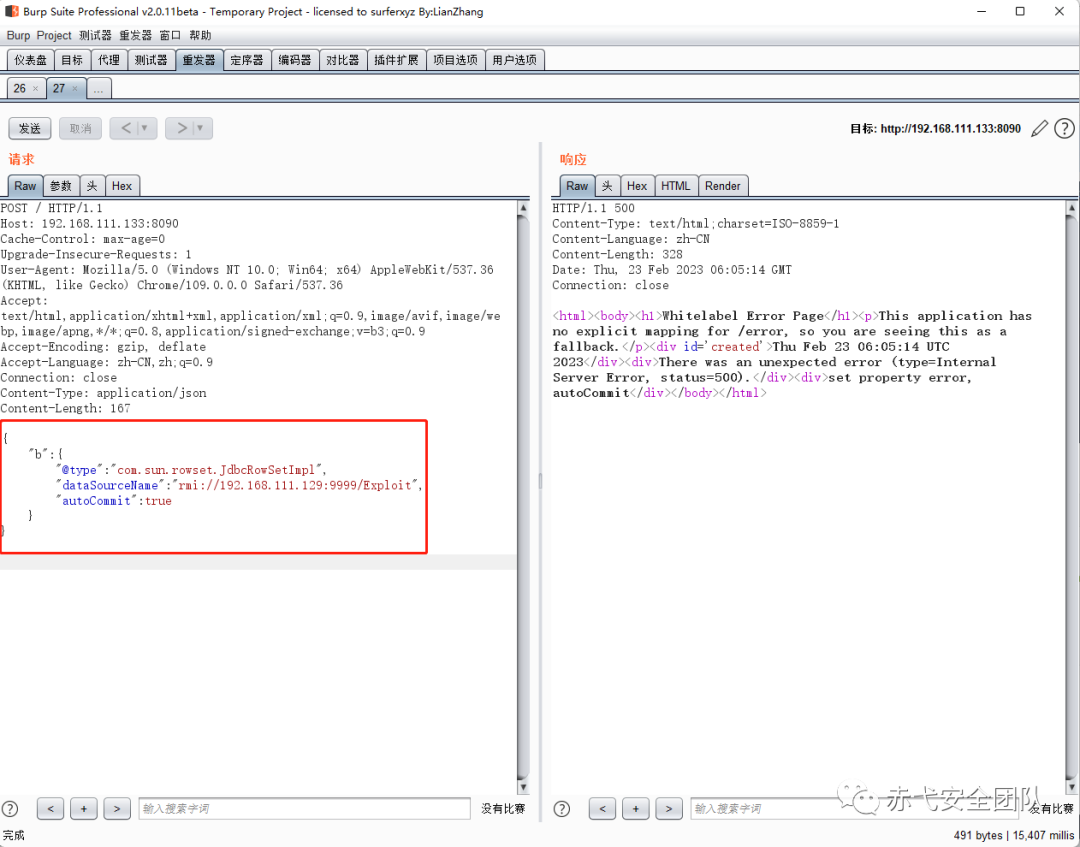
Task: Click the Content-Type: application/json header
Action: (103, 393)
